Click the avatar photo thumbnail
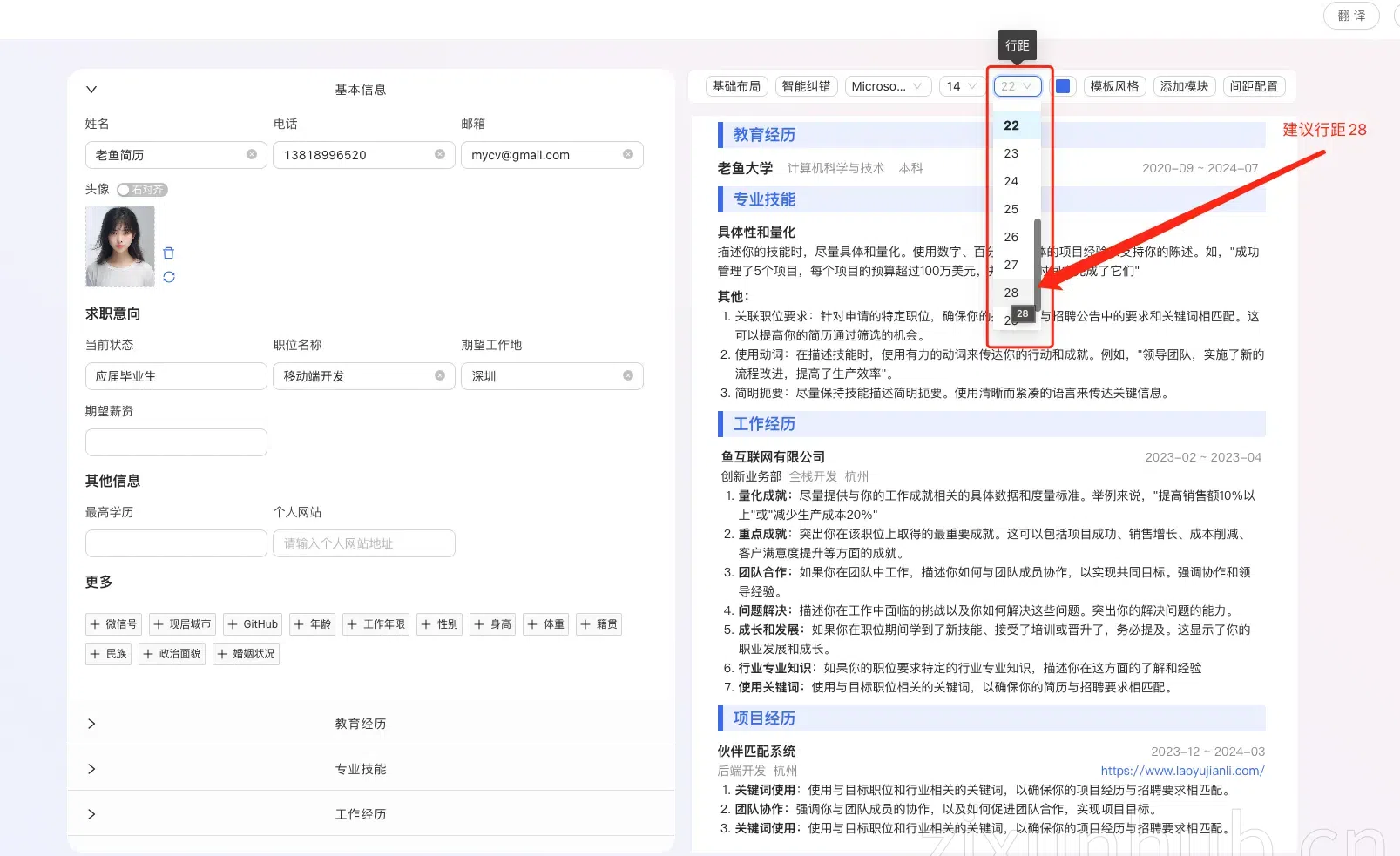The height and width of the screenshot is (856, 1400). coord(120,246)
